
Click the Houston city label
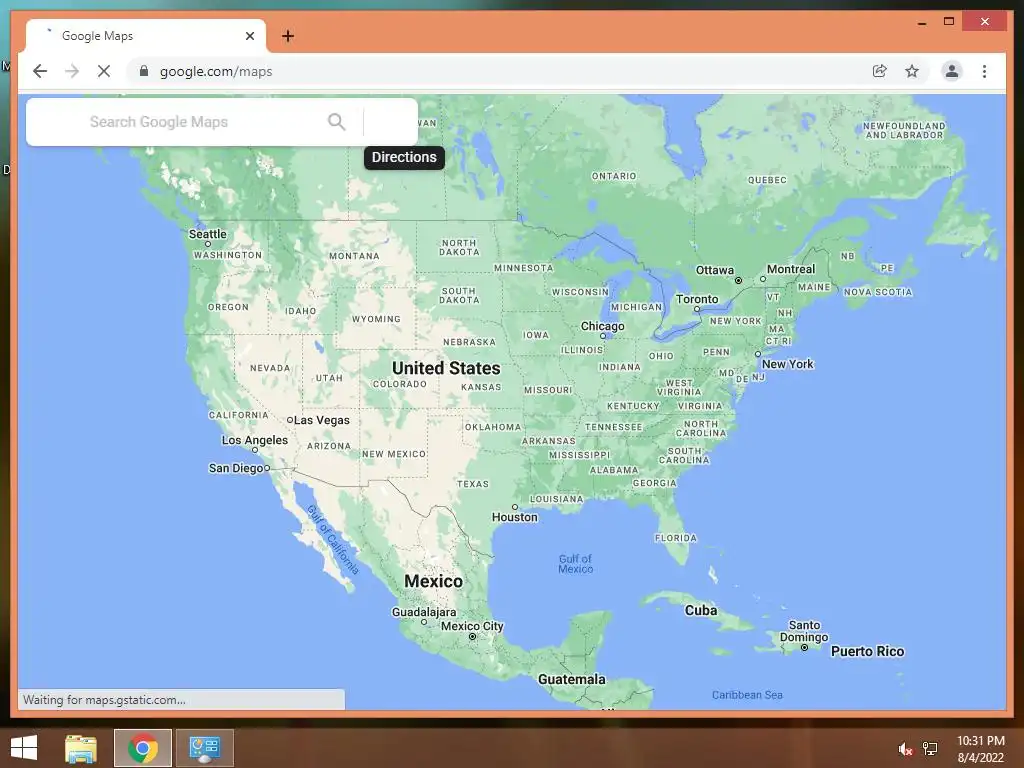tap(515, 517)
